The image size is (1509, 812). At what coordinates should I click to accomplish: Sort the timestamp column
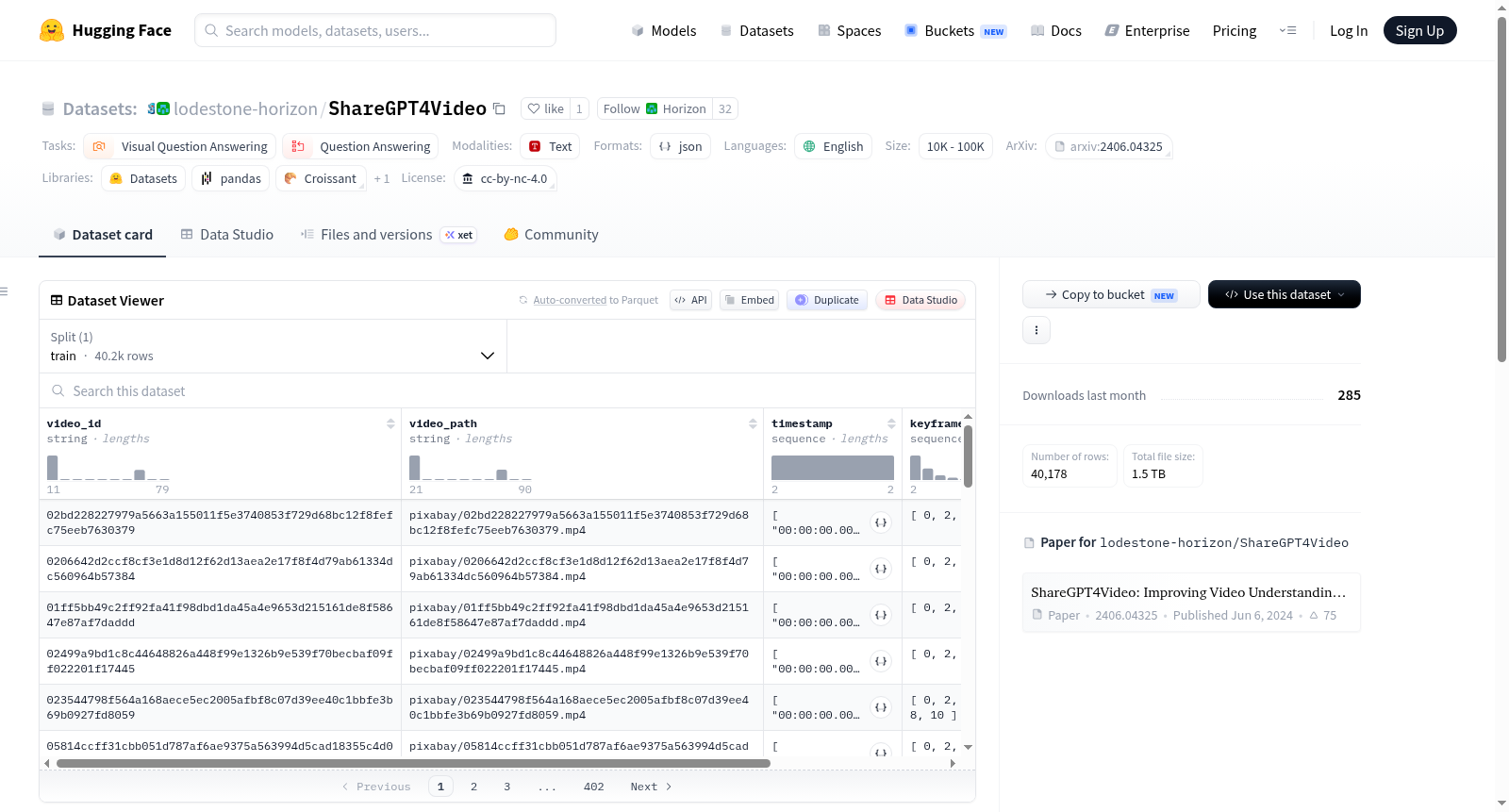pos(891,423)
